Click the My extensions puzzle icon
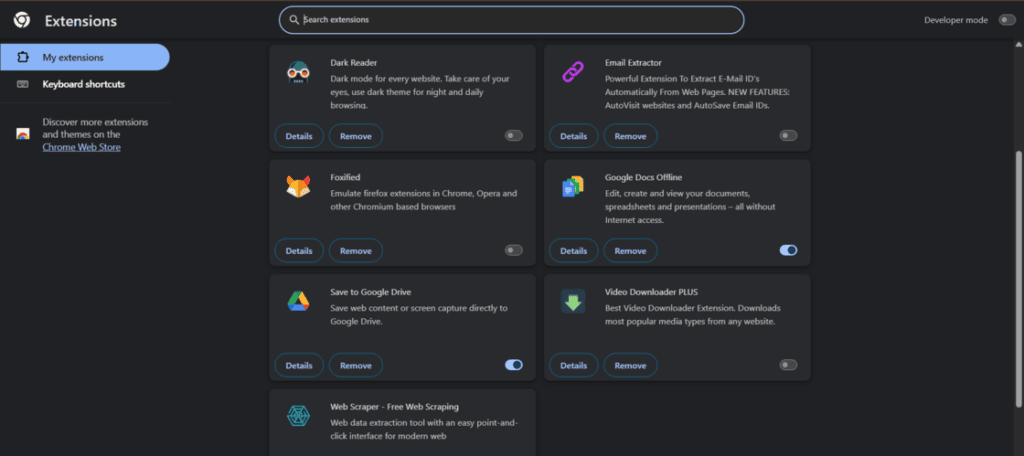This screenshot has width=1024, height=456. 23,57
